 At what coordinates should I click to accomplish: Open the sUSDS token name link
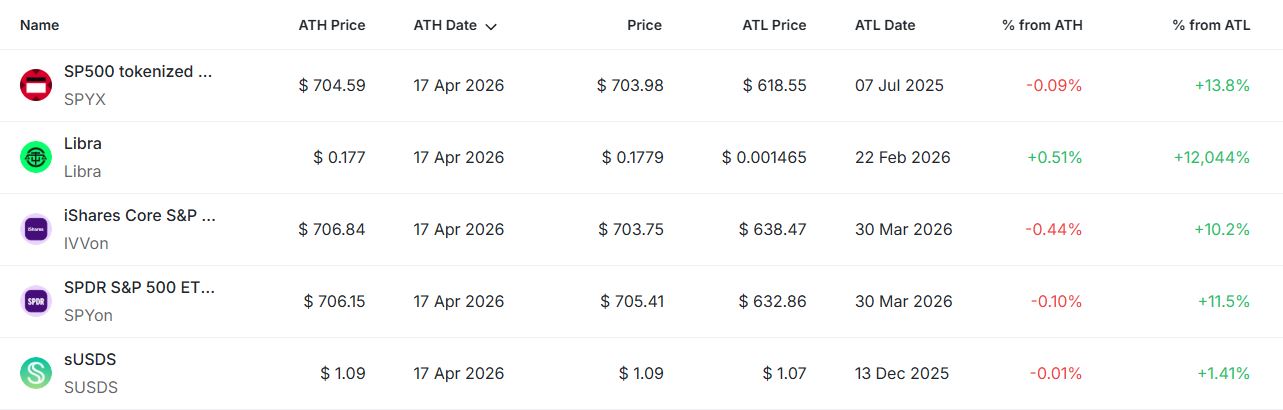[90, 360]
